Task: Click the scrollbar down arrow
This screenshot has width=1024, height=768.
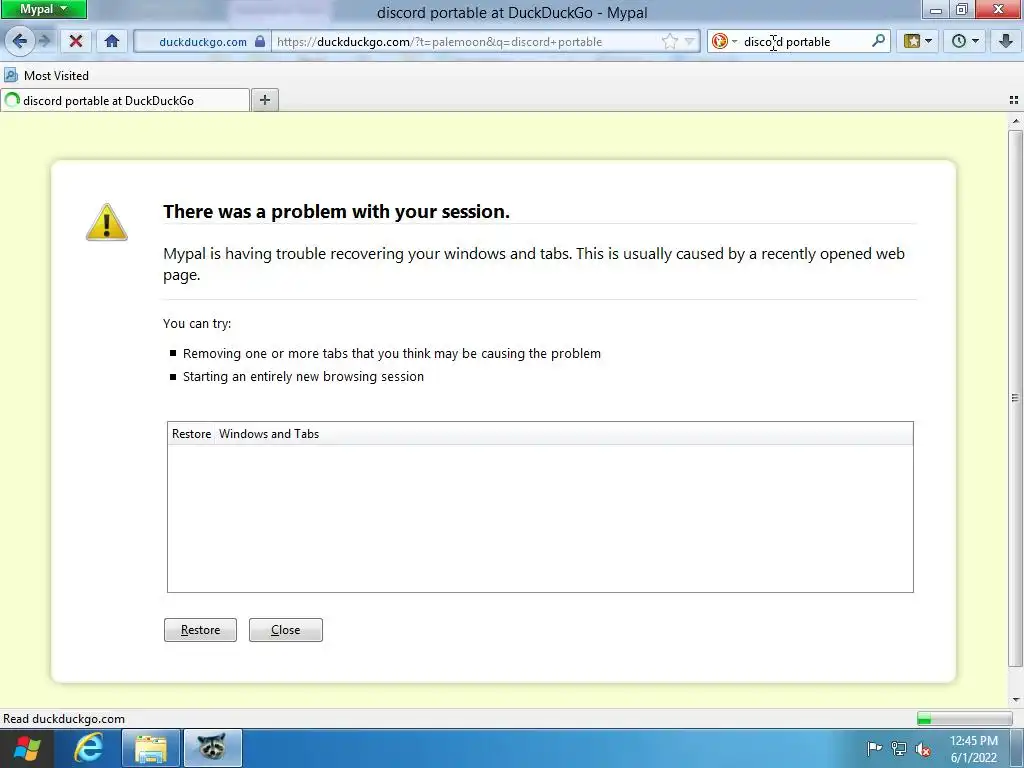Action: pos(1015,700)
